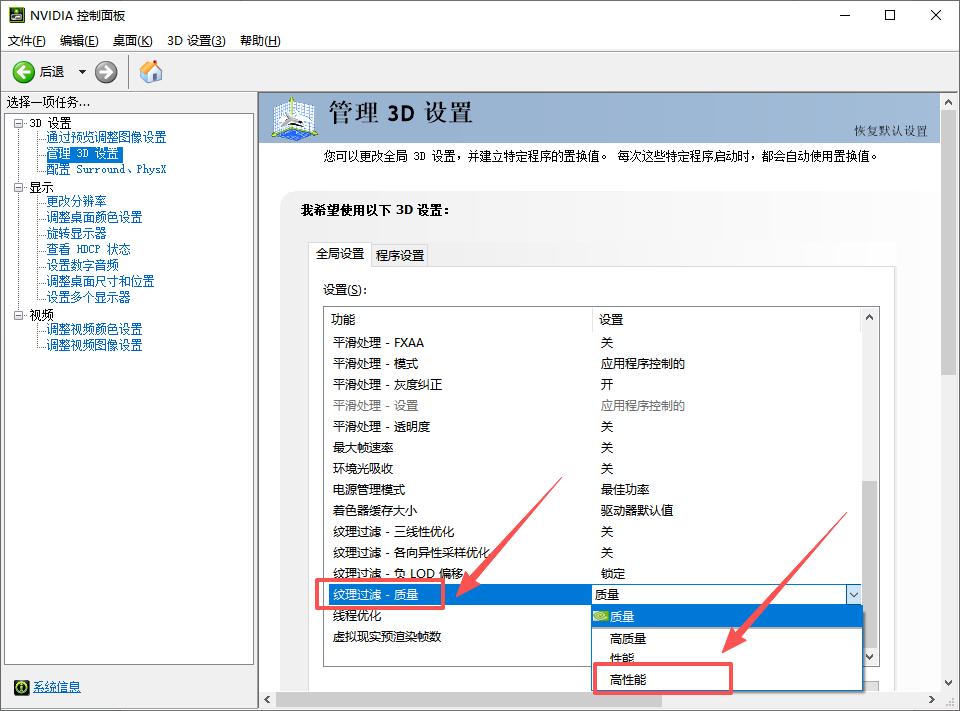Image resolution: width=960 pixels, height=711 pixels.
Task: Click the main panel scroll-up arrow
Action: tap(948, 102)
